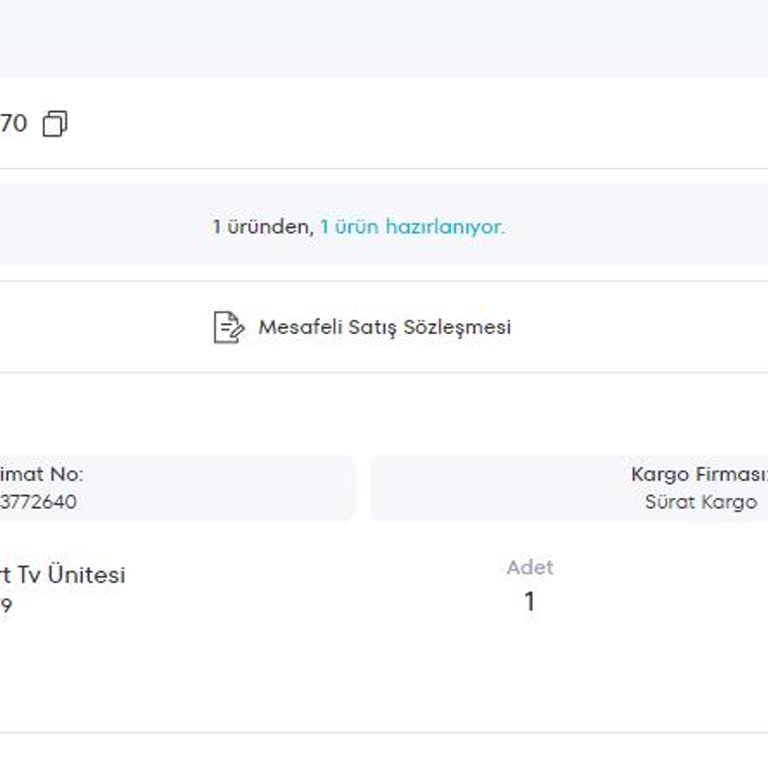
Task: Select the shipment number ending 3772640
Action: click(x=38, y=502)
